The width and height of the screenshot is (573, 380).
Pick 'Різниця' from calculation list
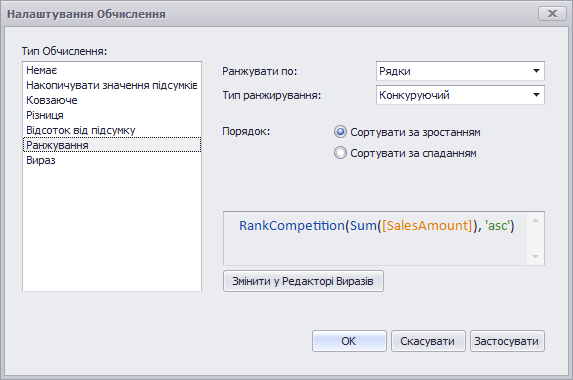pyautogui.click(x=112, y=115)
